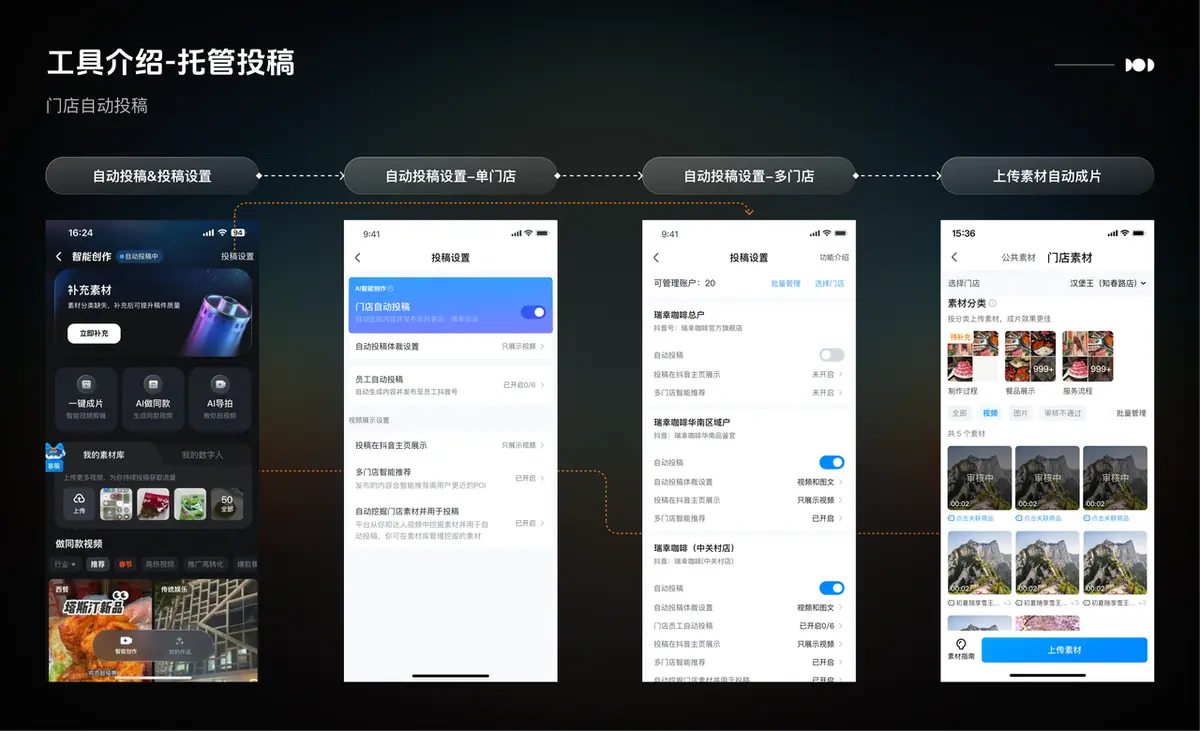Open 多门店智能推荐 row on single-store screen

click(450, 478)
